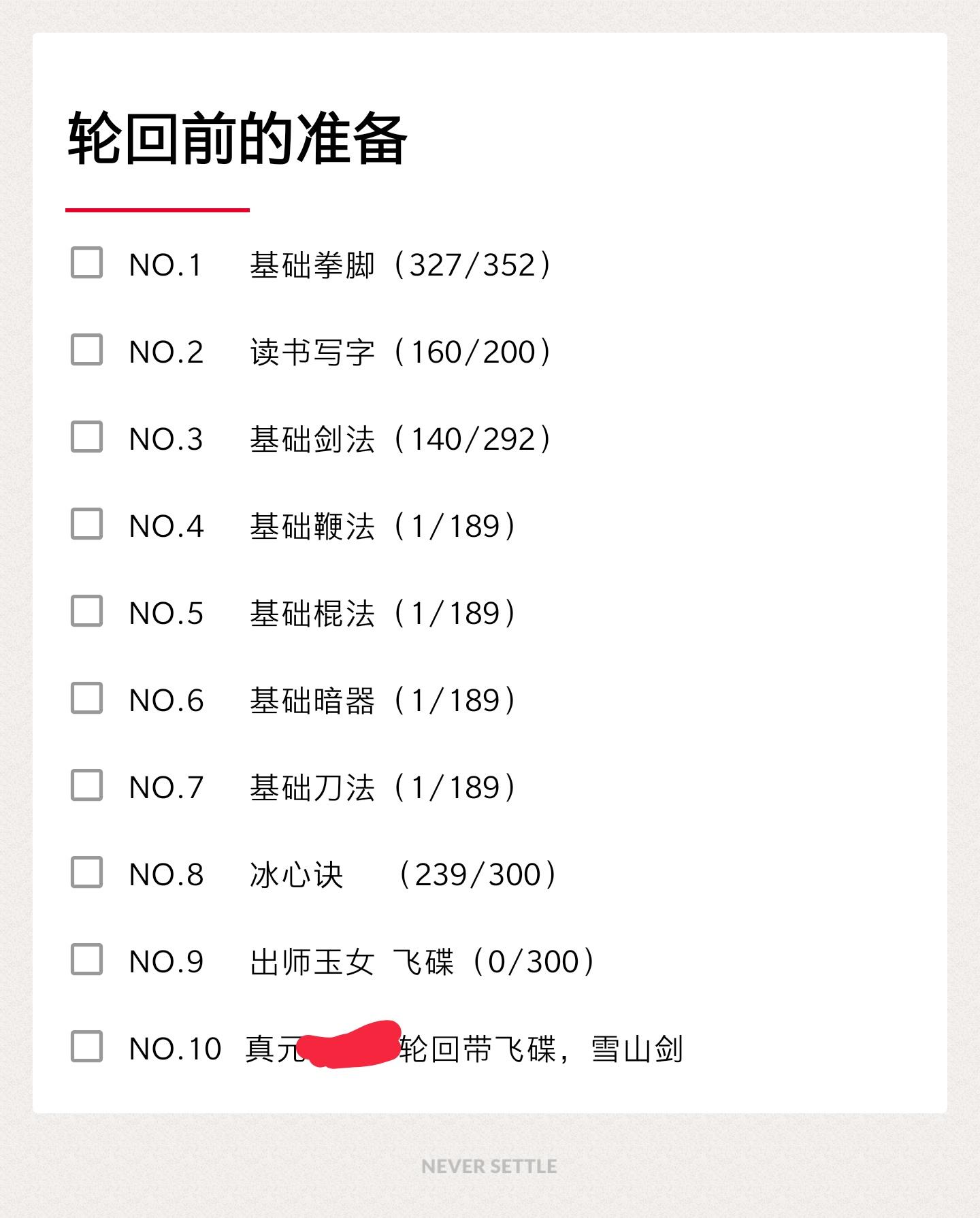Image resolution: width=980 pixels, height=1218 pixels.
Task: Click the NEVER SETTLE watermark text
Action: tap(489, 1166)
